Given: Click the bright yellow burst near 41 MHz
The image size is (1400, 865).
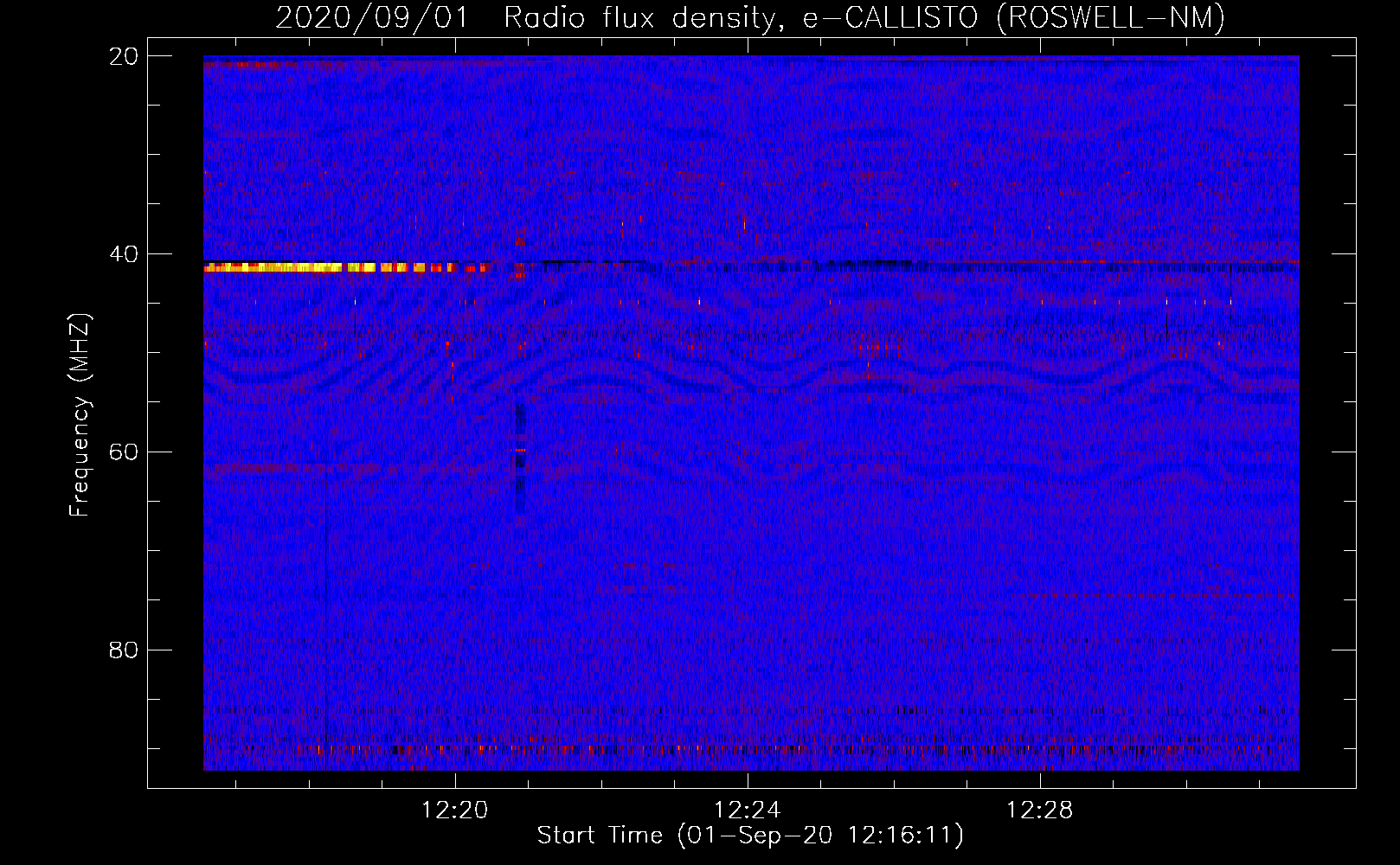Looking at the screenshot, I should (x=346, y=268).
